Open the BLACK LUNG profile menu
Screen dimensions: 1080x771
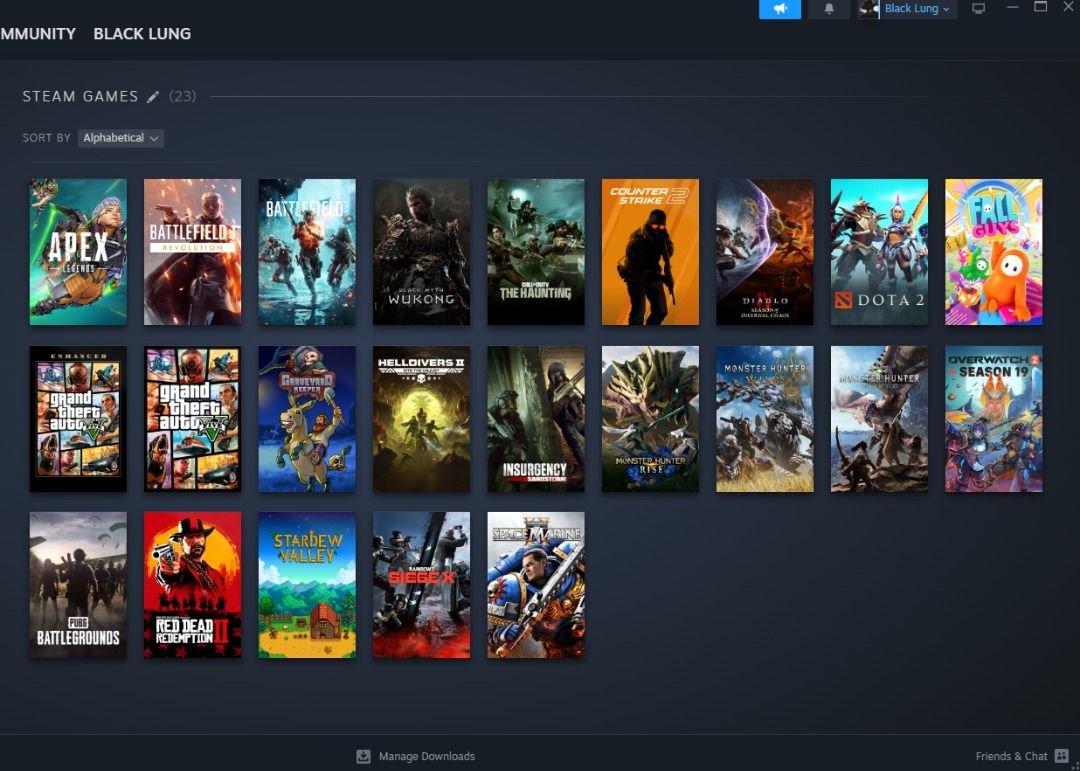(x=142, y=34)
